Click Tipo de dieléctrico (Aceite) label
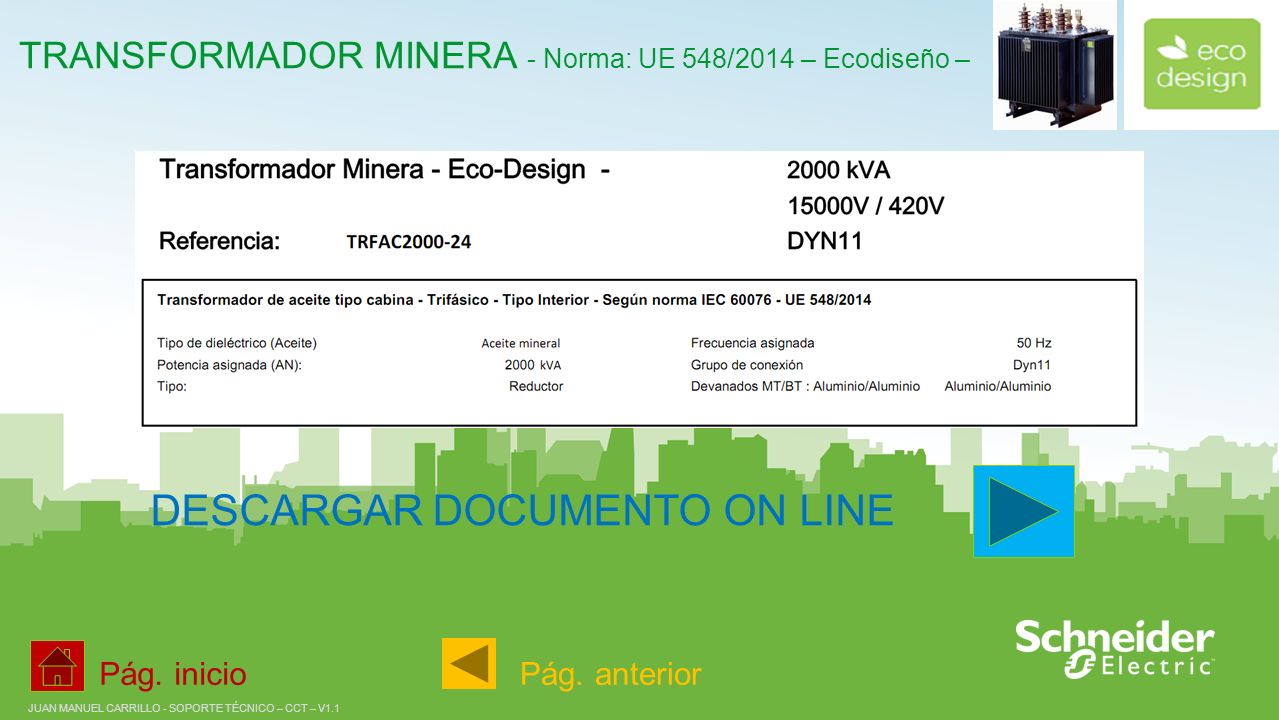The height and width of the screenshot is (720, 1279). [237, 343]
